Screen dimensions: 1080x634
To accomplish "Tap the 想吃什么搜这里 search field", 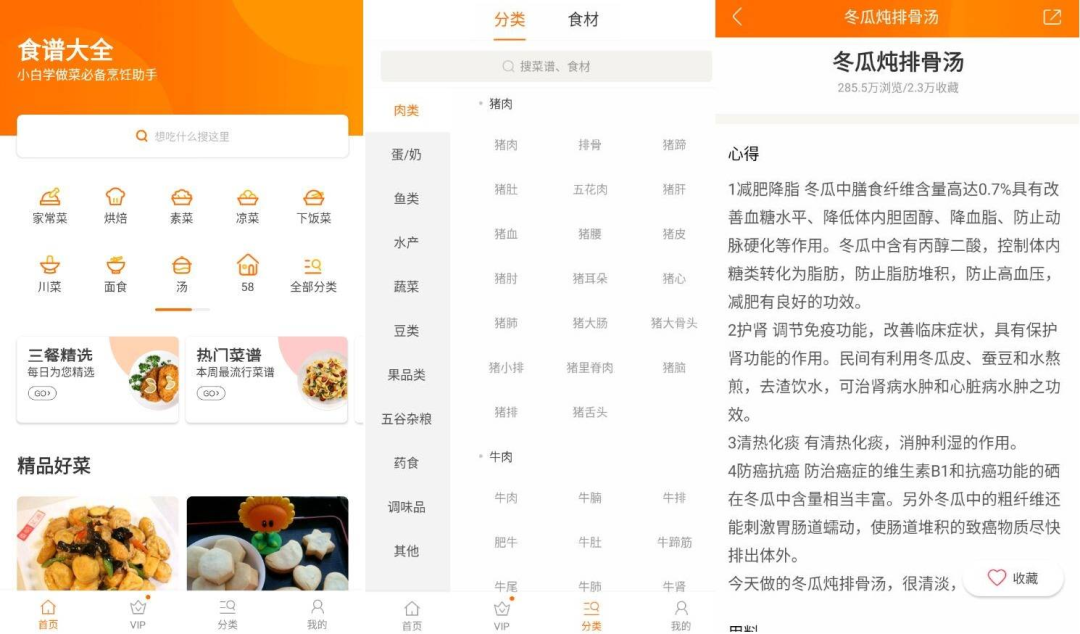I will point(180,135).
